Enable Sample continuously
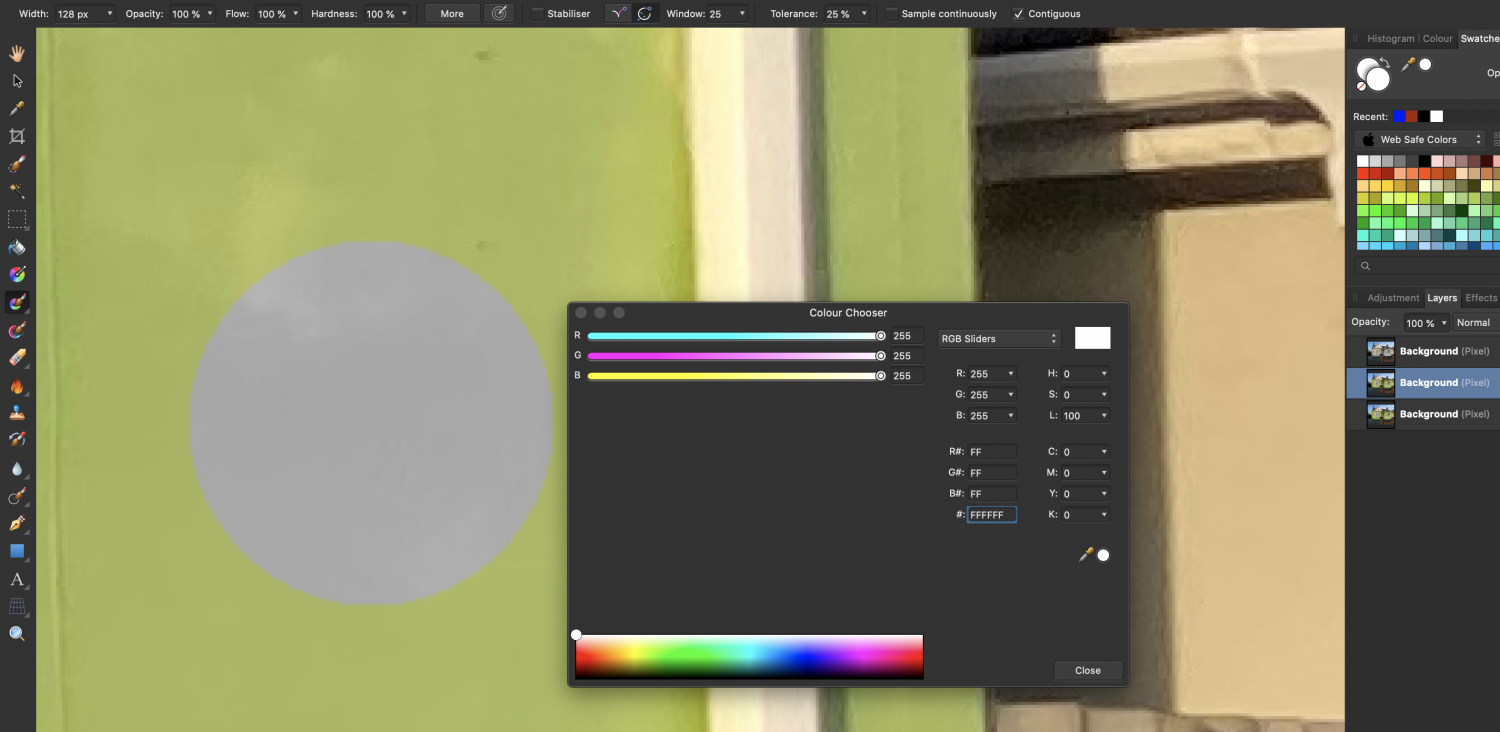The image size is (1500, 732). 890,13
